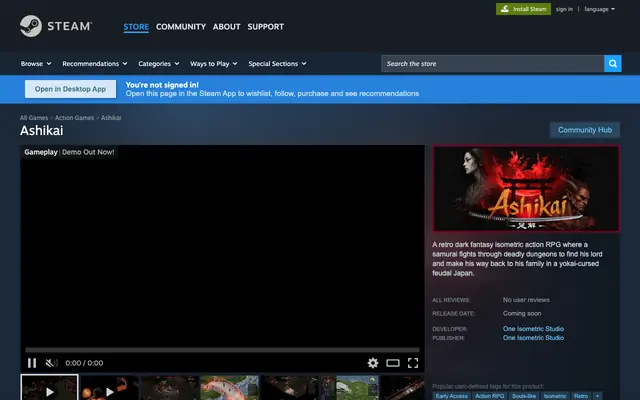Enter fullscreen video mode
Screen dimensions: 640x400
click(x=413, y=363)
